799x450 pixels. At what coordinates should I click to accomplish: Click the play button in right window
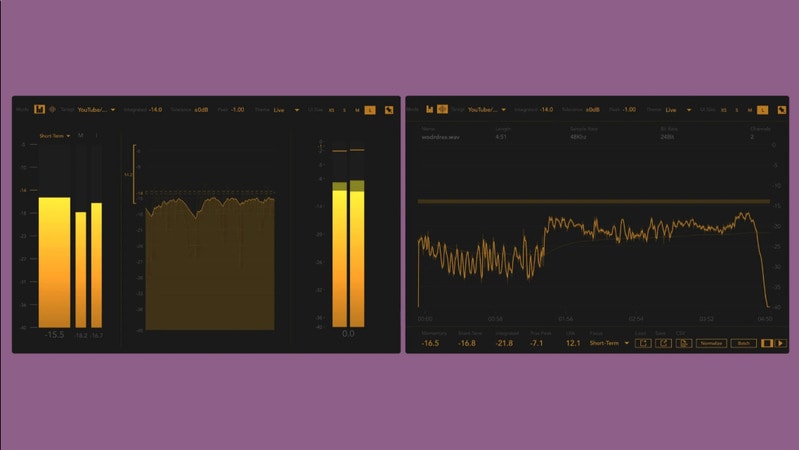(781, 343)
